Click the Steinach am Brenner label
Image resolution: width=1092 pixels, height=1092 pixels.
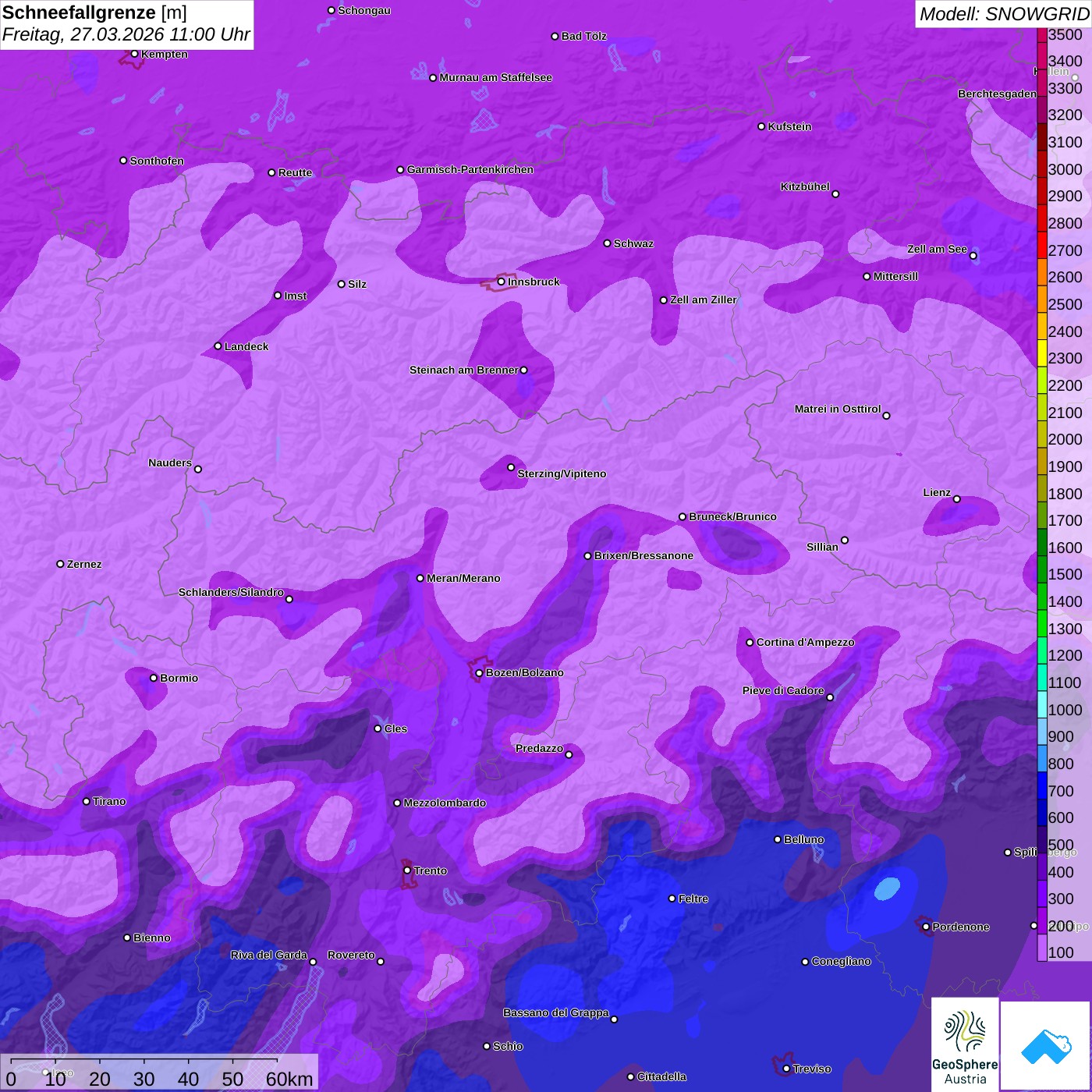(x=463, y=370)
